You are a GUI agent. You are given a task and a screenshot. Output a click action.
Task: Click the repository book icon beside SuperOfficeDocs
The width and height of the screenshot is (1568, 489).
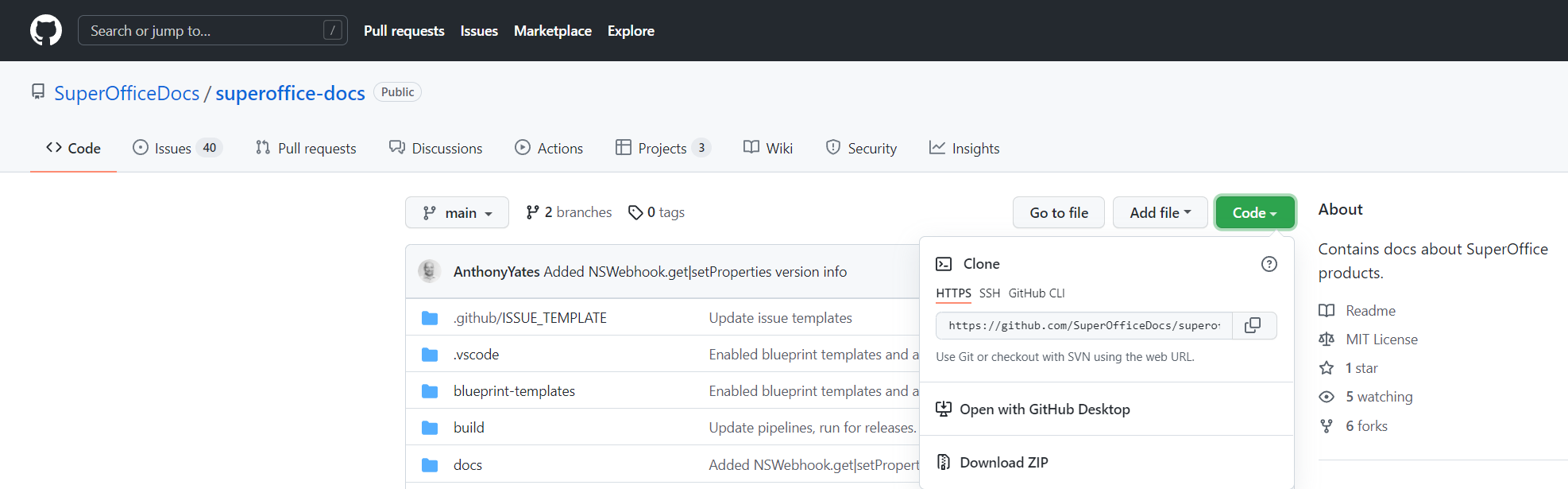point(38,91)
